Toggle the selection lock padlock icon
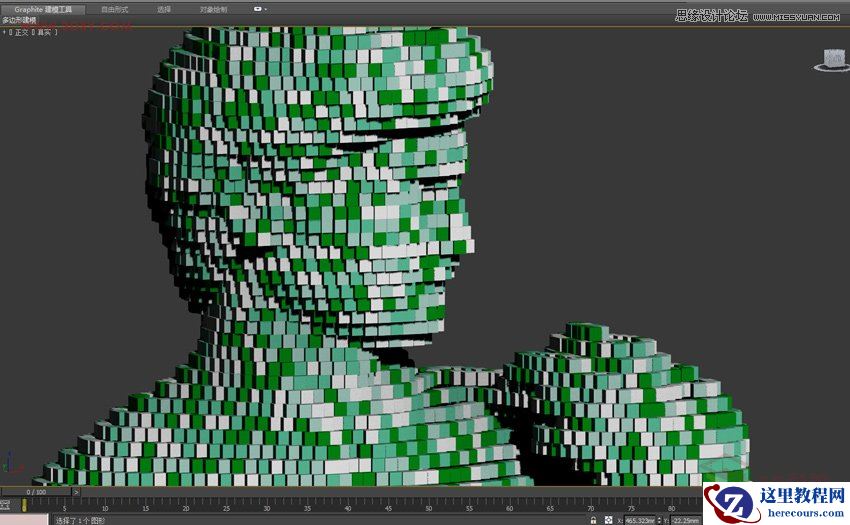 pos(593,521)
